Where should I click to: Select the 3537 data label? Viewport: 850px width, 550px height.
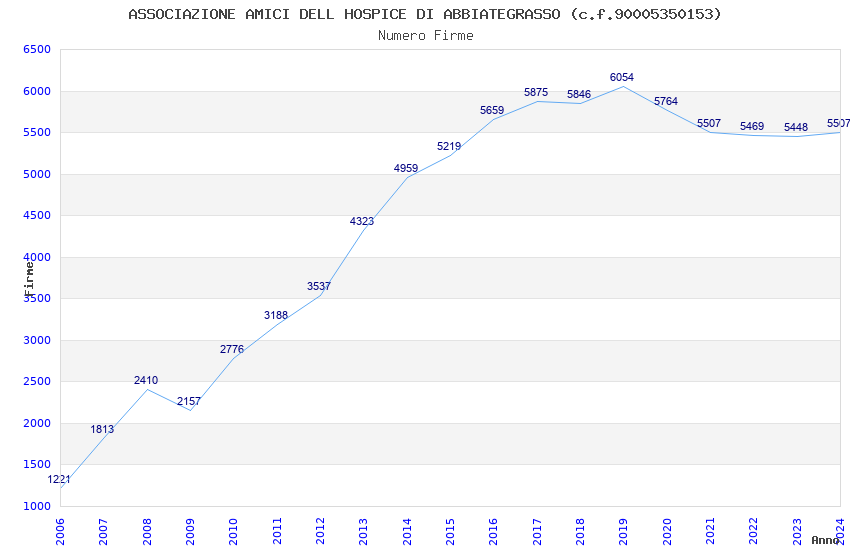(x=319, y=286)
